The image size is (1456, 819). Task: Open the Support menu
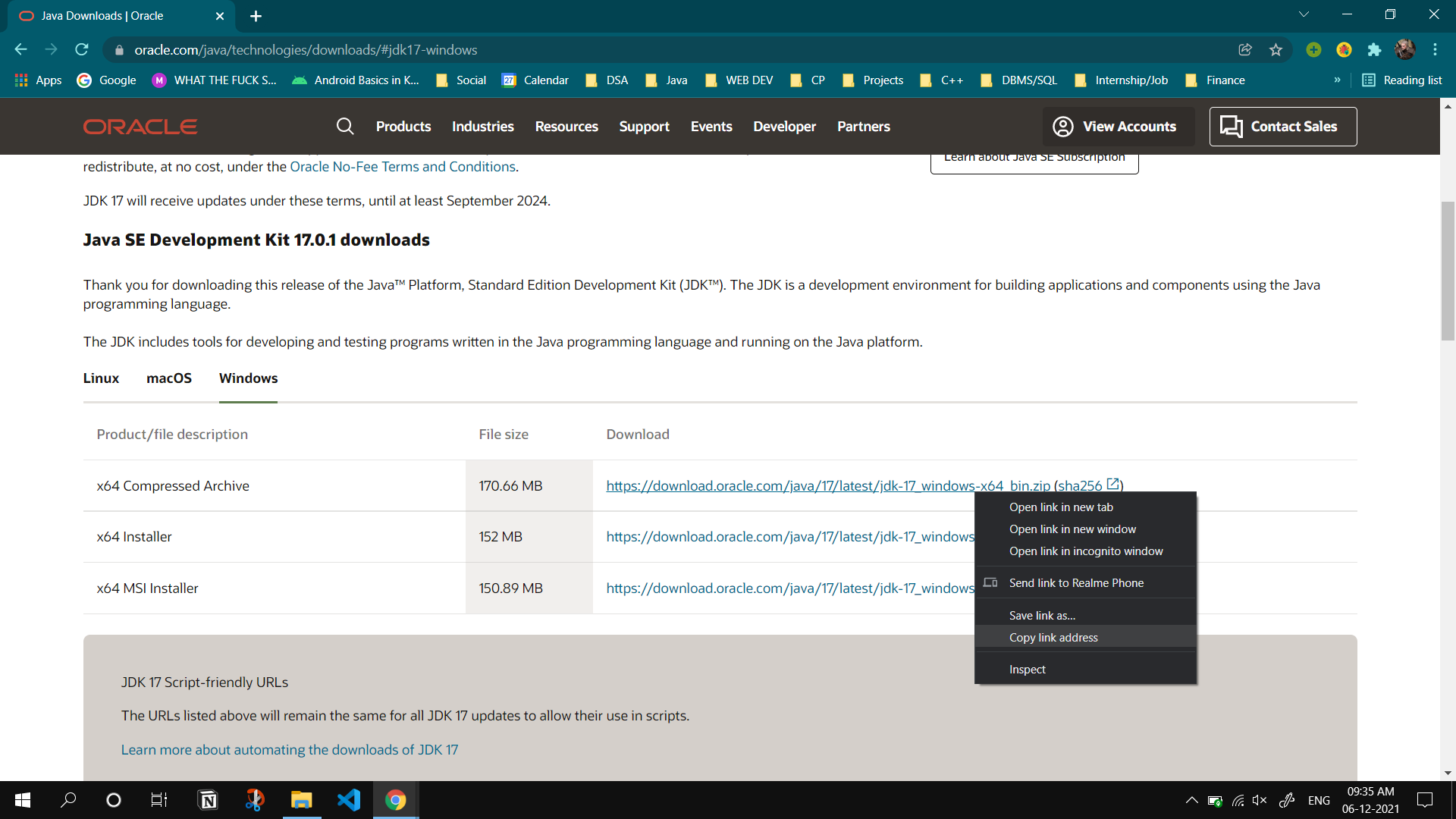[644, 127]
